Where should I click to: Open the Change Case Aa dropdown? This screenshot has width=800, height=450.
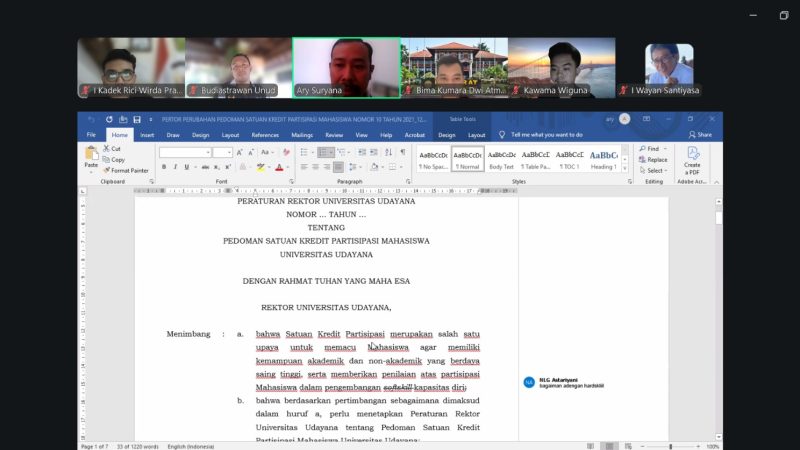[x=266, y=153]
